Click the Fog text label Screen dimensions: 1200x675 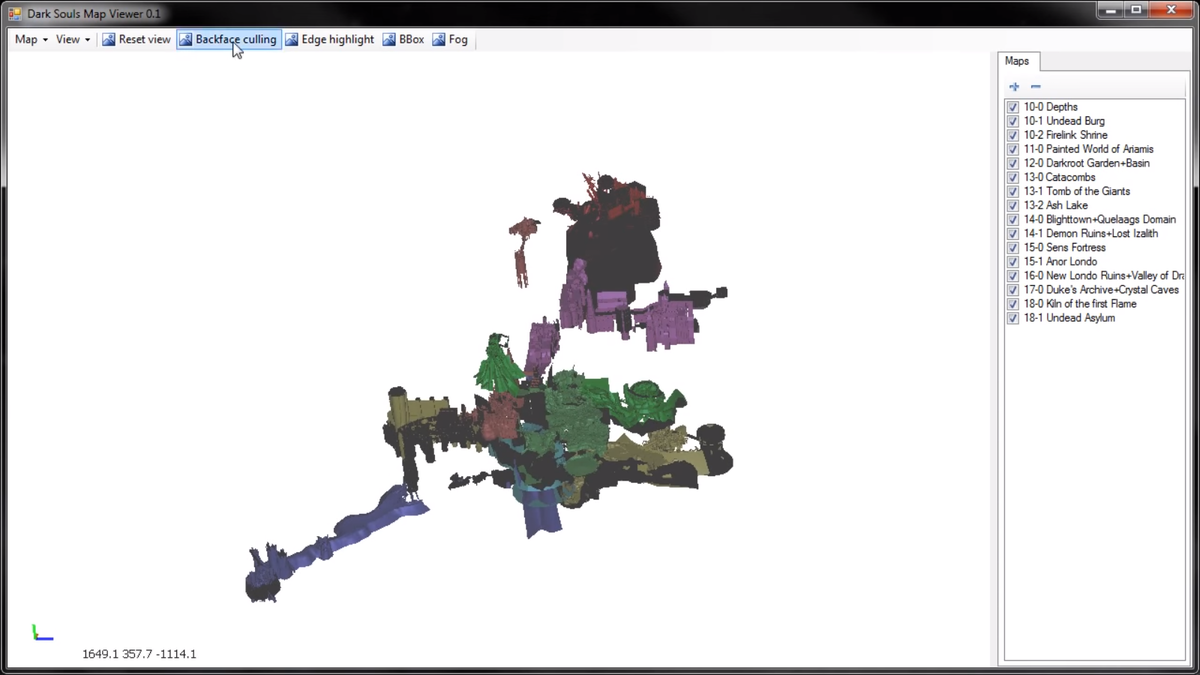[458, 40]
